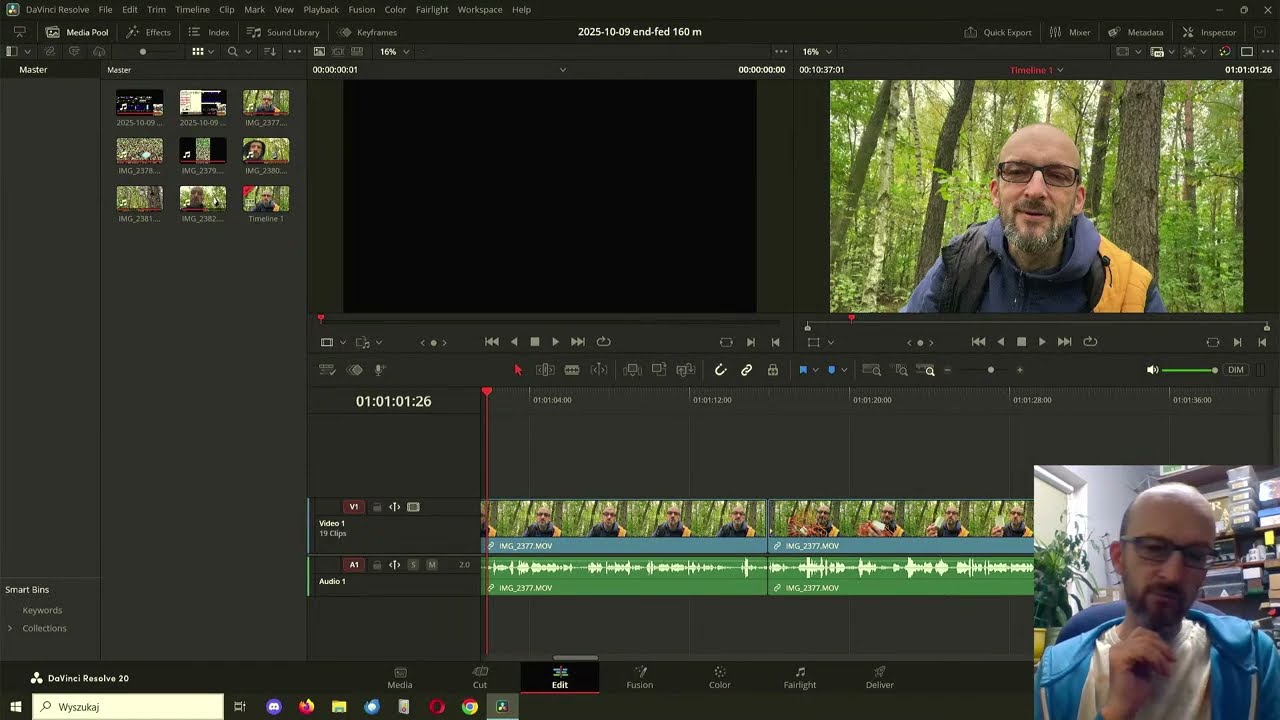This screenshot has width=1280, height=720.
Task: Adjust the green monitor volume slider
Action: click(x=1190, y=370)
